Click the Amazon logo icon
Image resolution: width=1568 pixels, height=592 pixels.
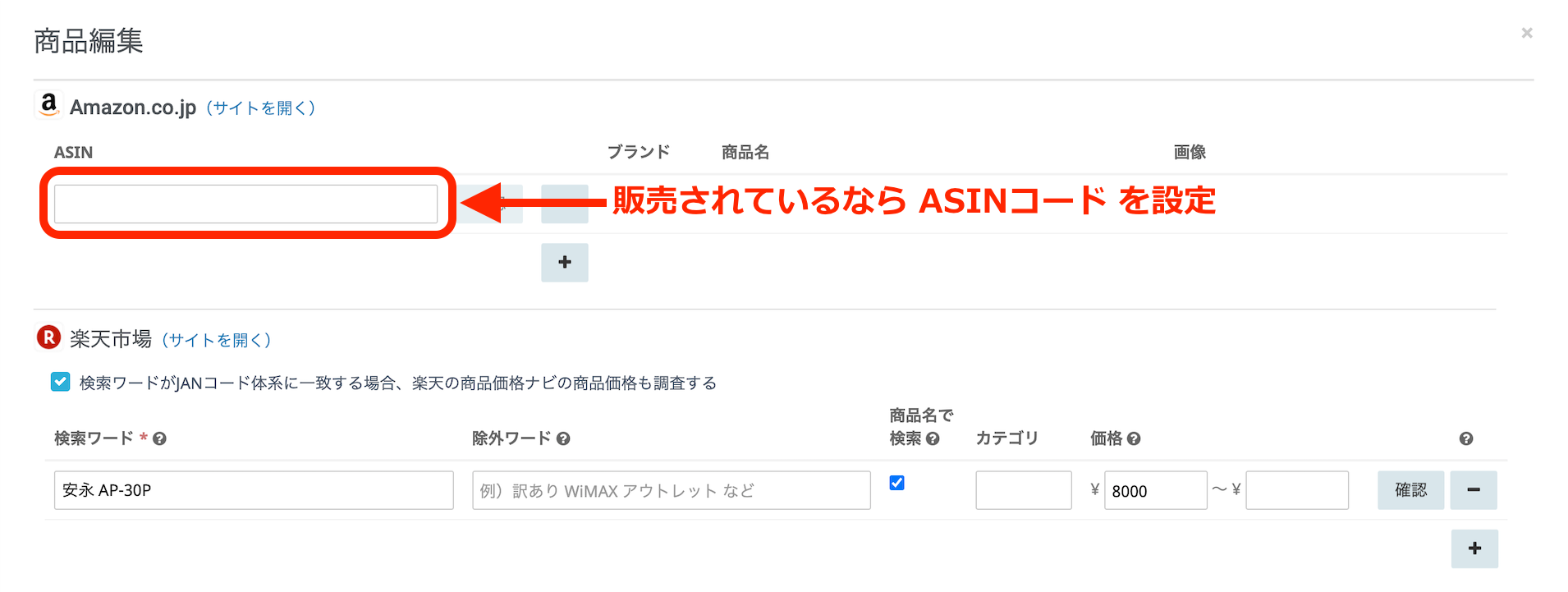pos(49,105)
